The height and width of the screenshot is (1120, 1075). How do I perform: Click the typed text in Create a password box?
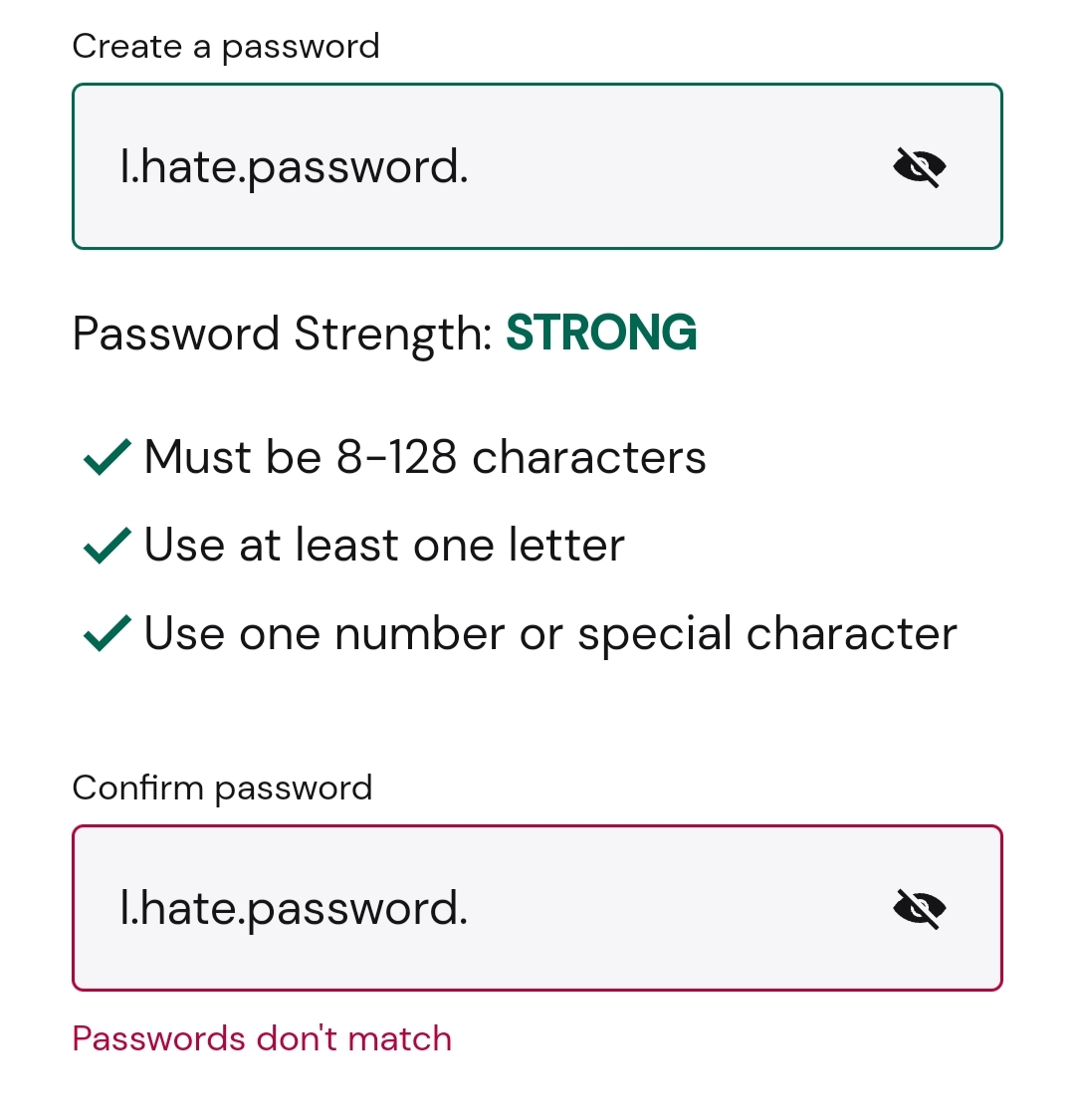(x=294, y=168)
